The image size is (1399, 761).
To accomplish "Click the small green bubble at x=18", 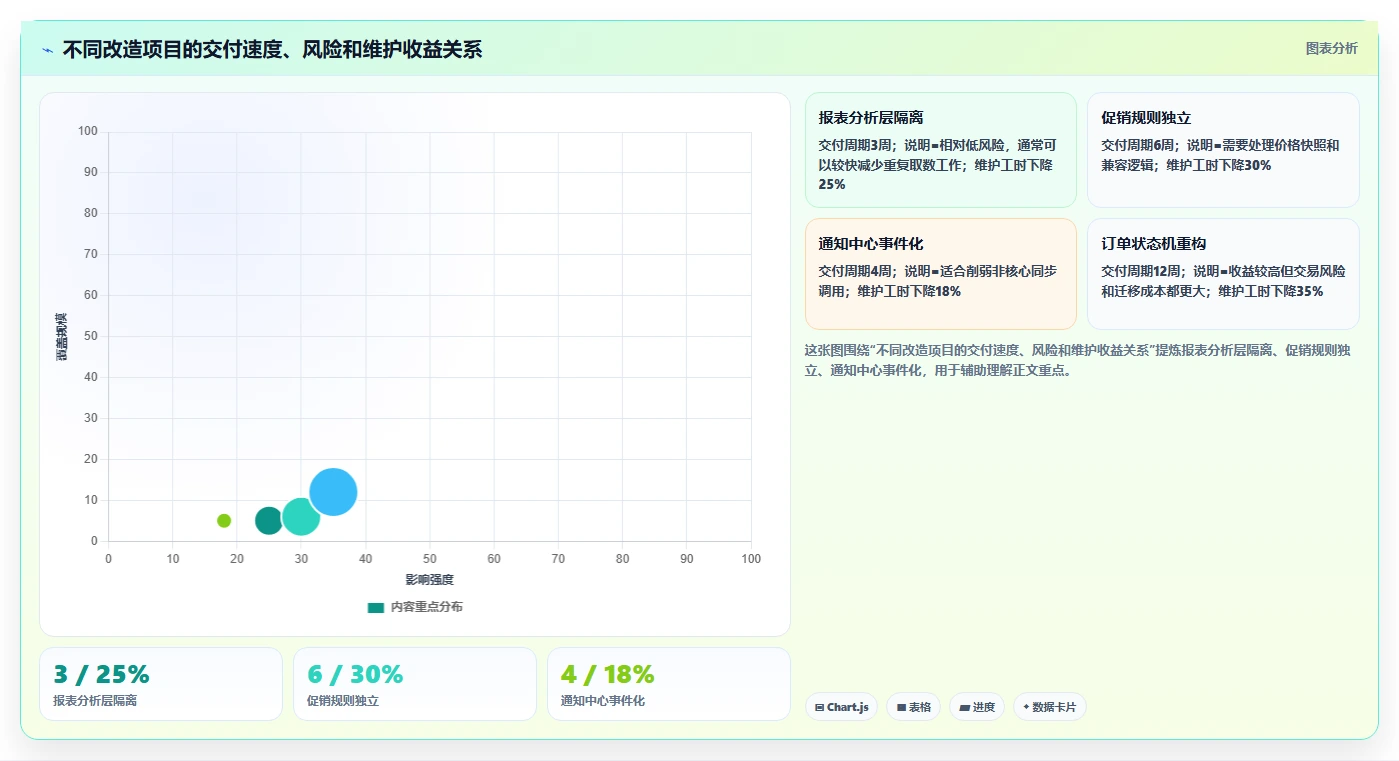I will 224,520.
